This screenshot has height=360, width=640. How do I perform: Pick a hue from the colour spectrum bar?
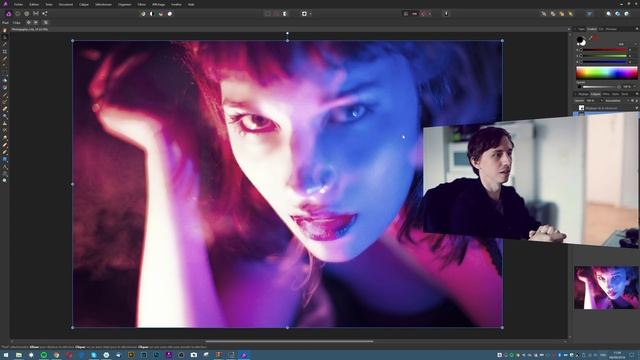click(607, 73)
